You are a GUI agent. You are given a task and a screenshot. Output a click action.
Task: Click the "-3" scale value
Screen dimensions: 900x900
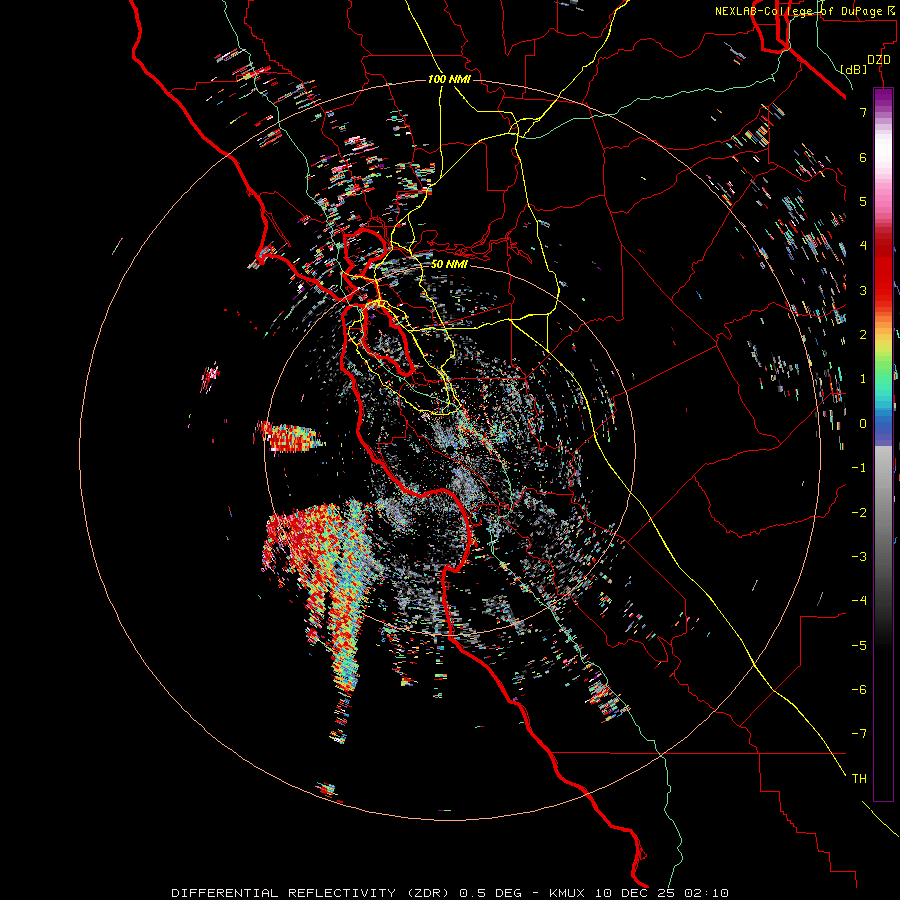tap(859, 557)
